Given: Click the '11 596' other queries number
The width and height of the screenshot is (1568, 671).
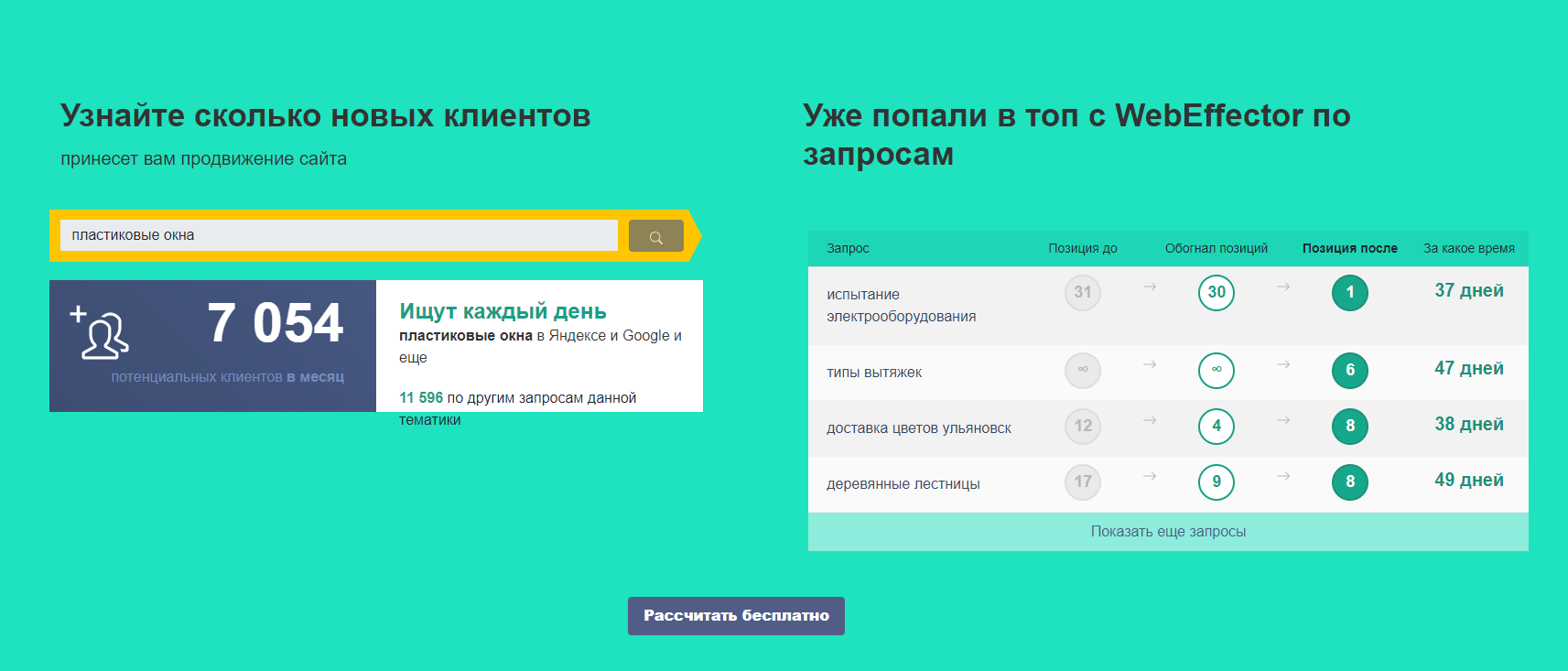Looking at the screenshot, I should [421, 398].
